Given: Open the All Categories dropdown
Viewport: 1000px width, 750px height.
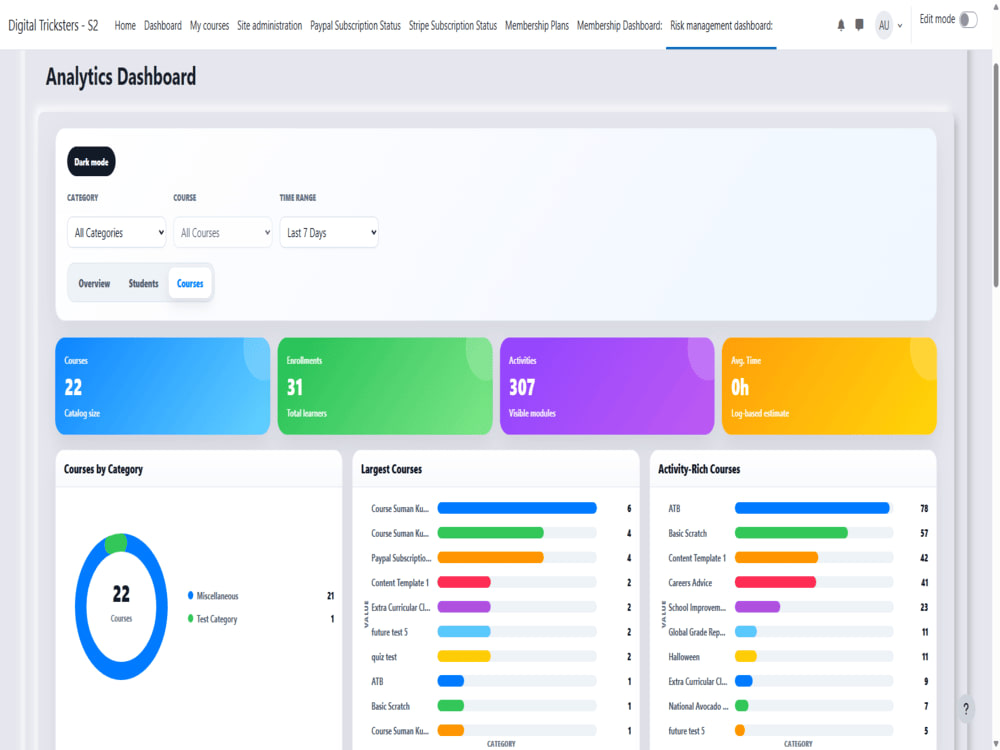Looking at the screenshot, I should tap(117, 233).
